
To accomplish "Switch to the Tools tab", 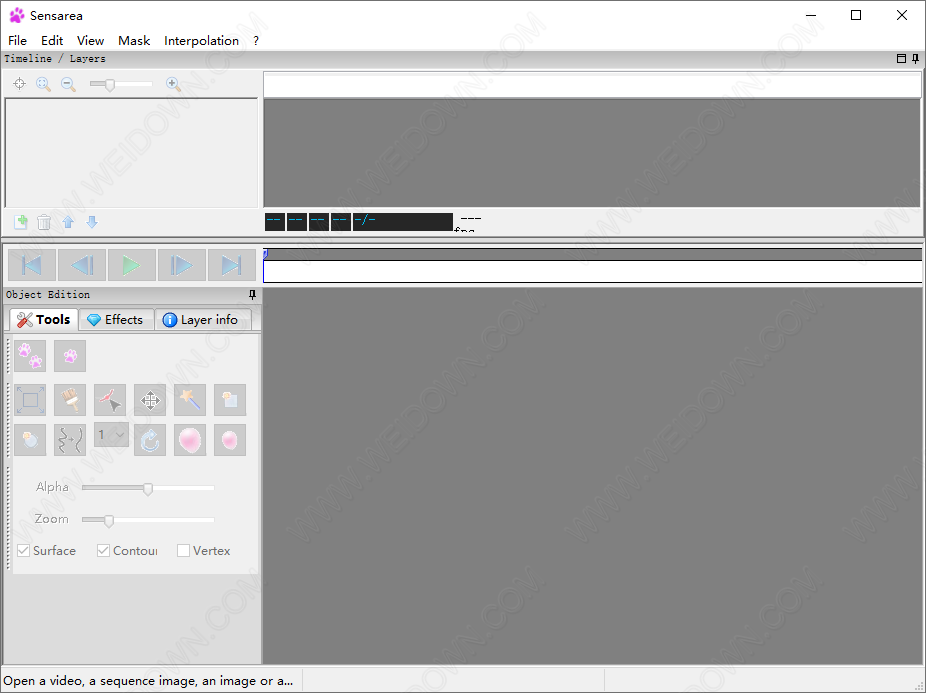I will [x=44, y=320].
